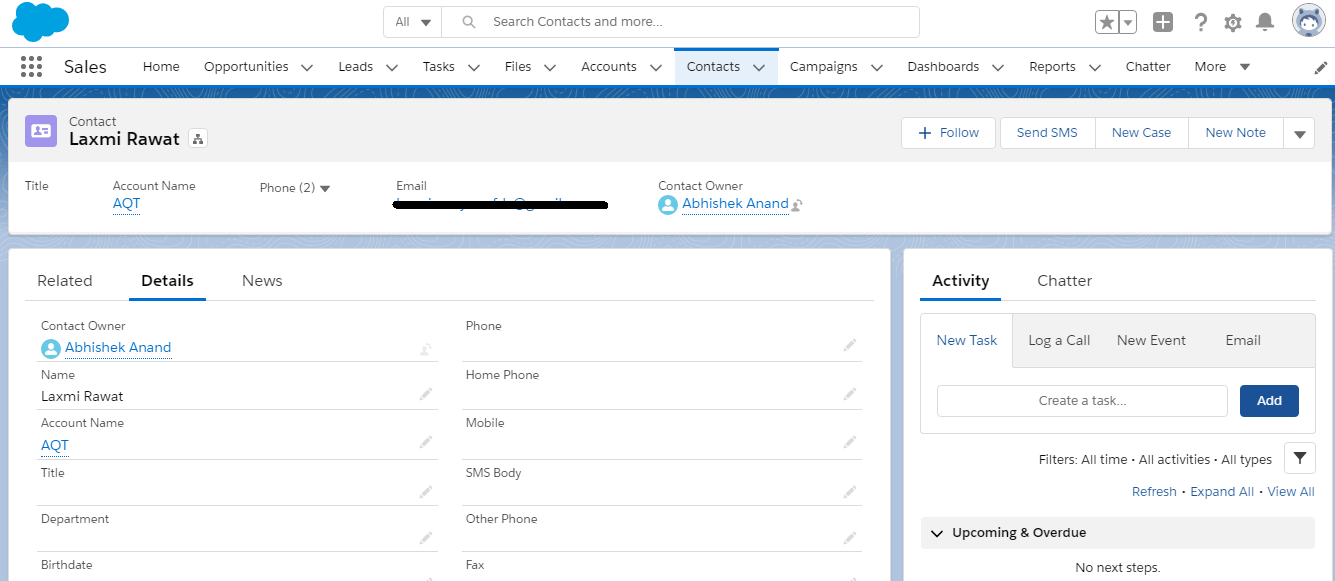Open the App Launcher grid icon
Image resolution: width=1335 pixels, height=581 pixels.
click(31, 67)
